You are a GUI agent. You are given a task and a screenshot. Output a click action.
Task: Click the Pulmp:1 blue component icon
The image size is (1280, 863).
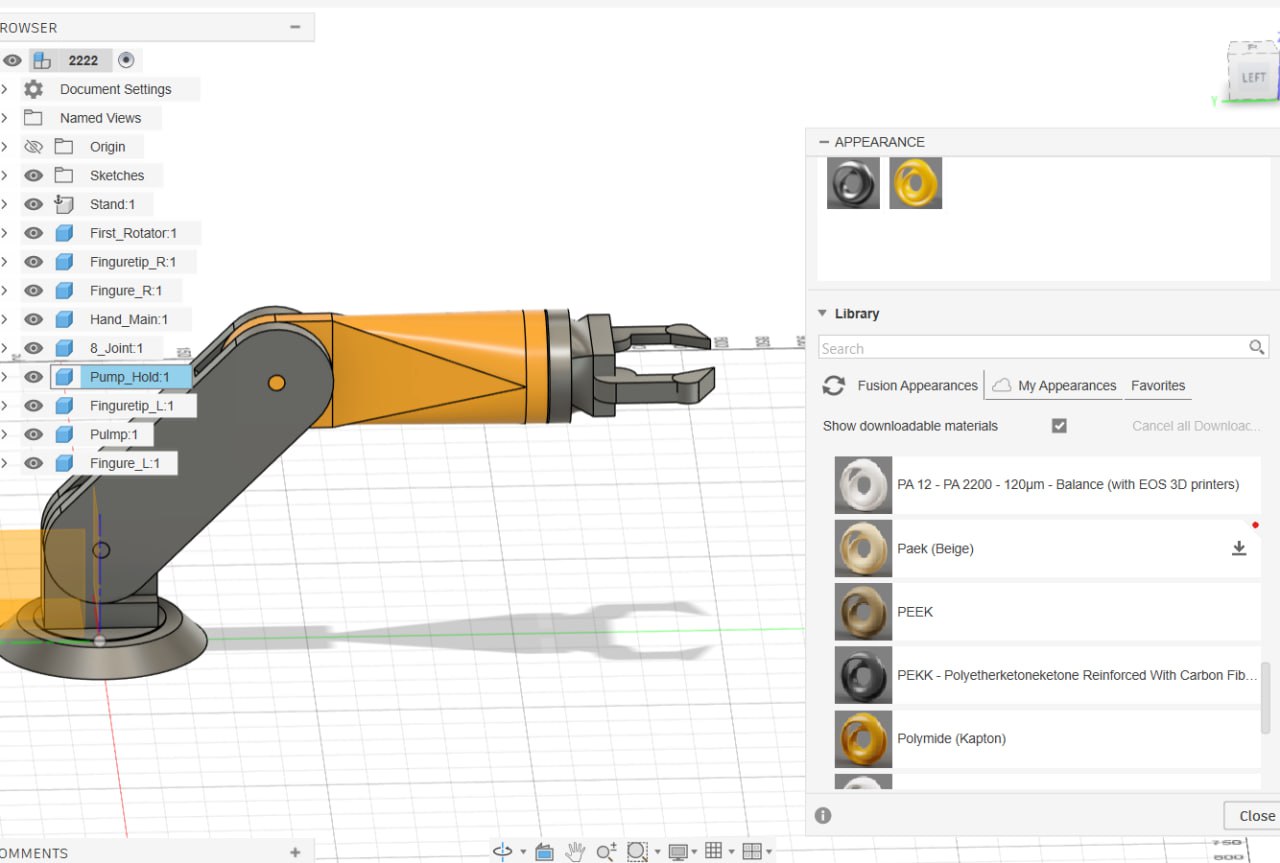coord(64,434)
